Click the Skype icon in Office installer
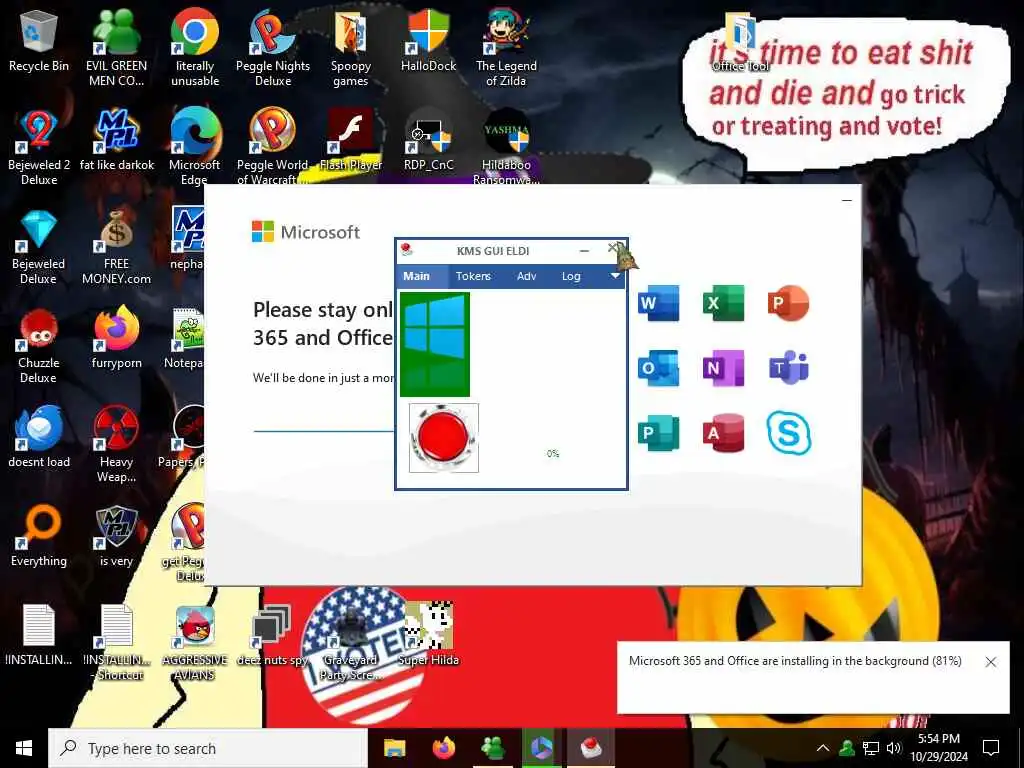This screenshot has height=768, width=1024. 789,432
